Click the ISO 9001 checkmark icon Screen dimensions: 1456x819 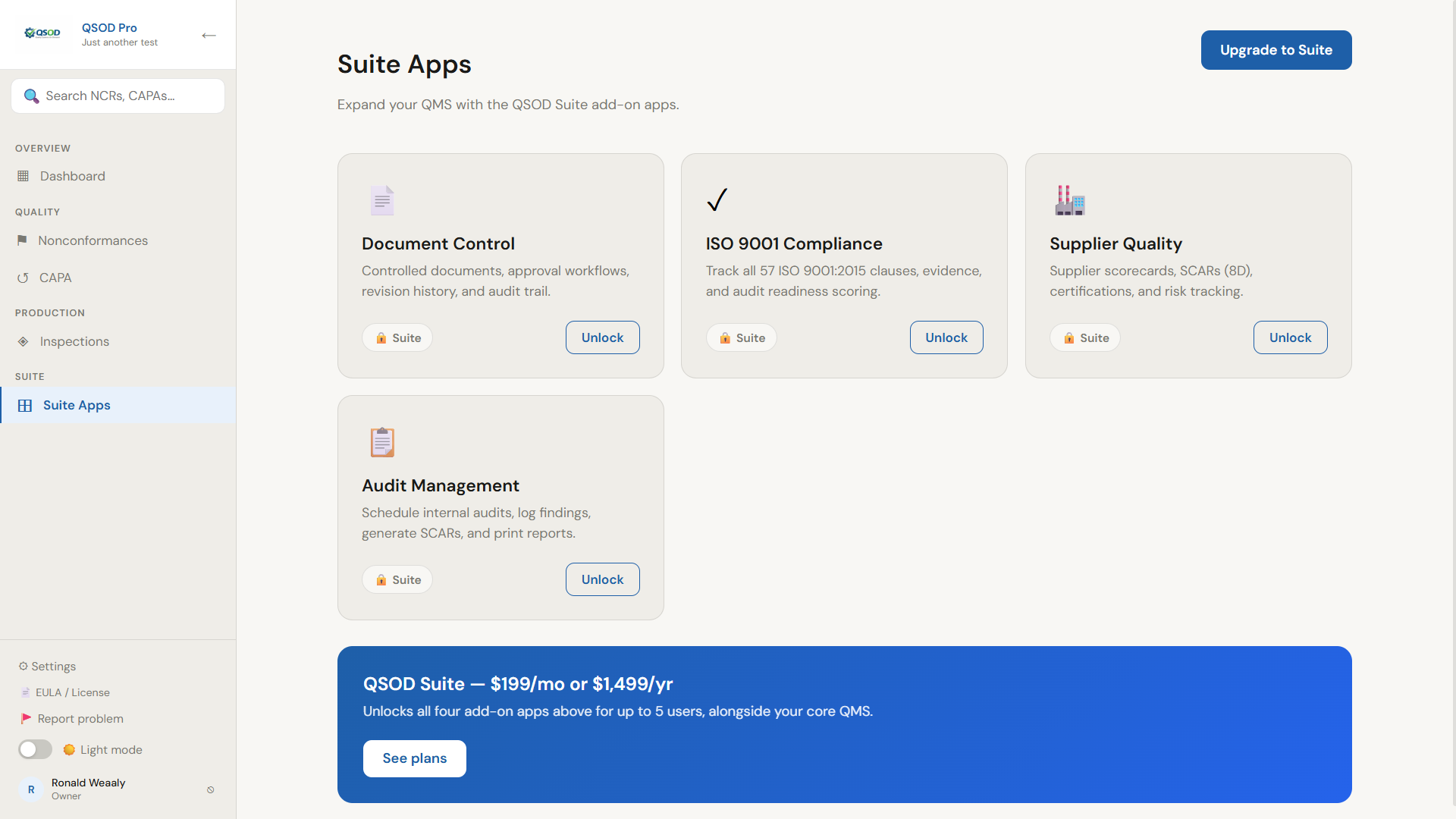[717, 200]
